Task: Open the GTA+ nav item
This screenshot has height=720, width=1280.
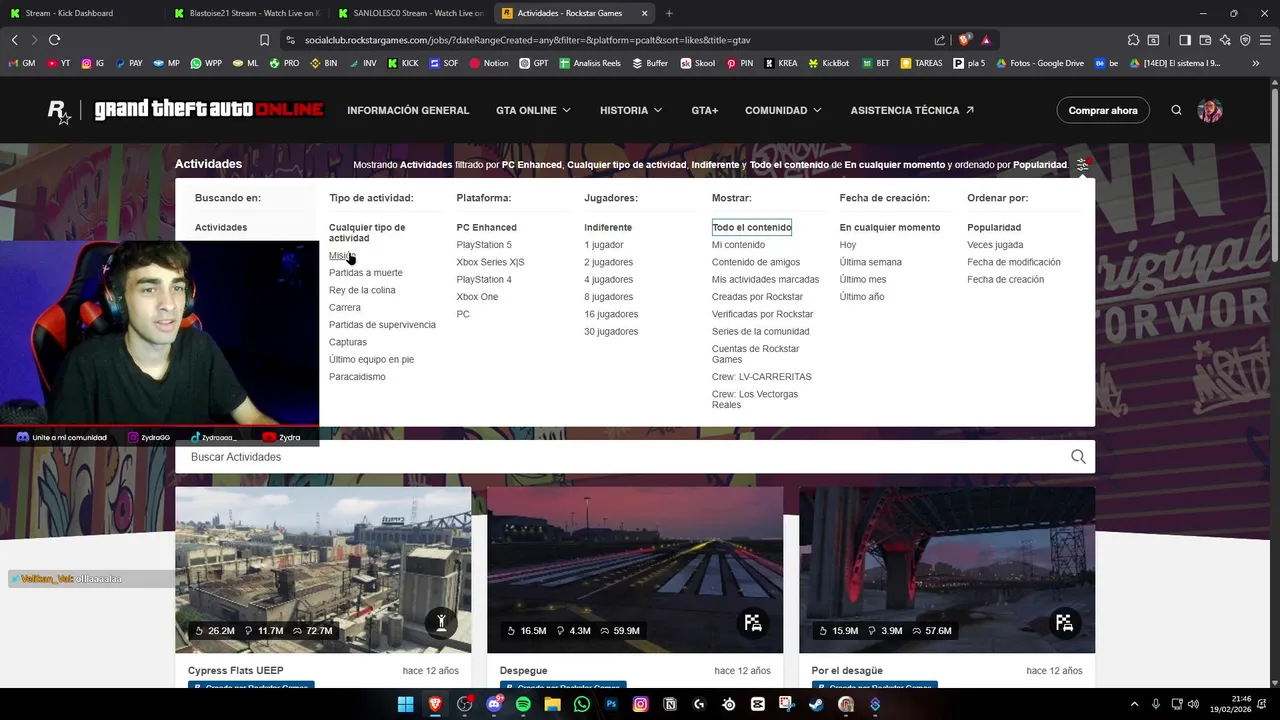Action: click(x=704, y=110)
